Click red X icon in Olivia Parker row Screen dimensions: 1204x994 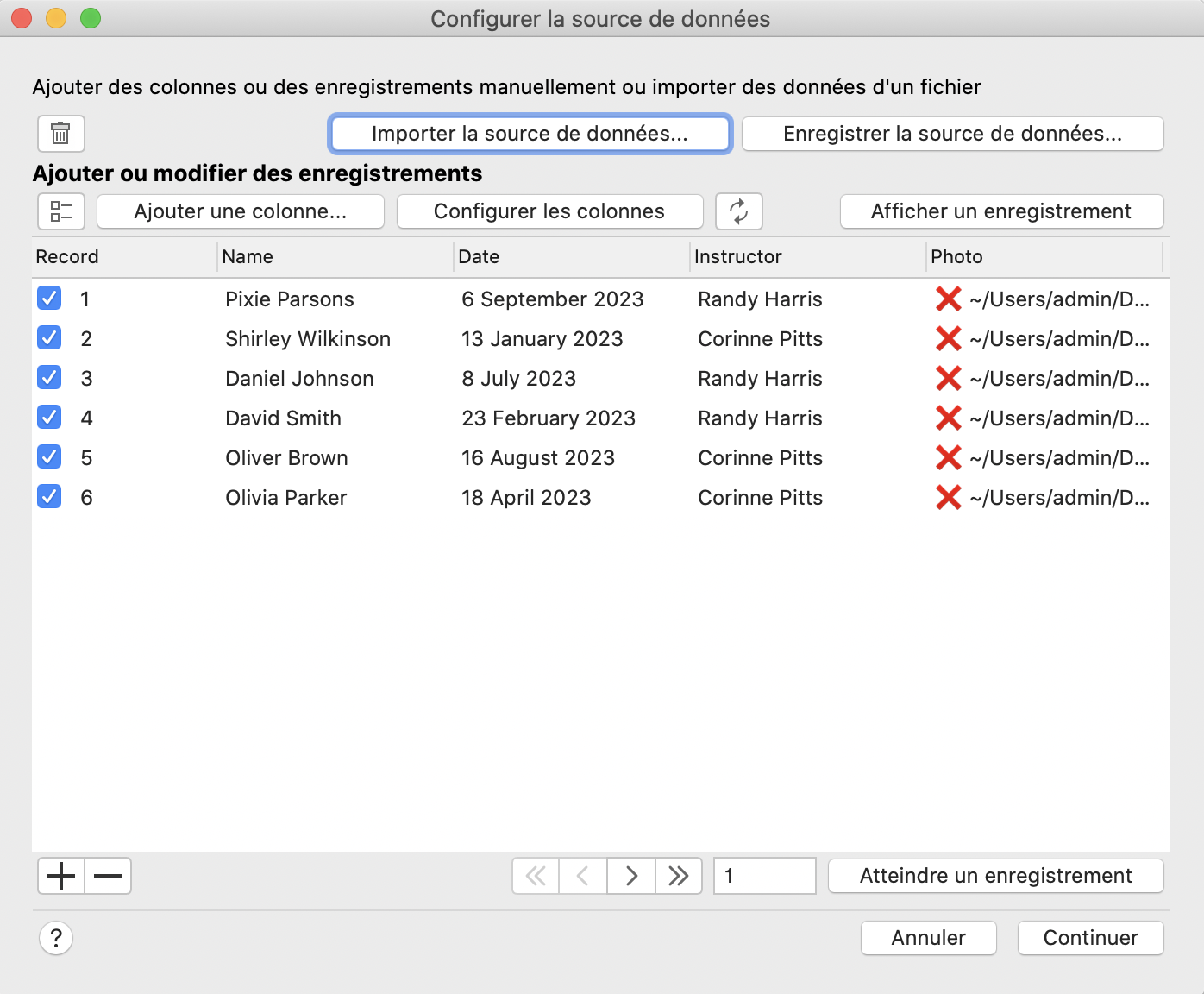pyautogui.click(x=949, y=498)
